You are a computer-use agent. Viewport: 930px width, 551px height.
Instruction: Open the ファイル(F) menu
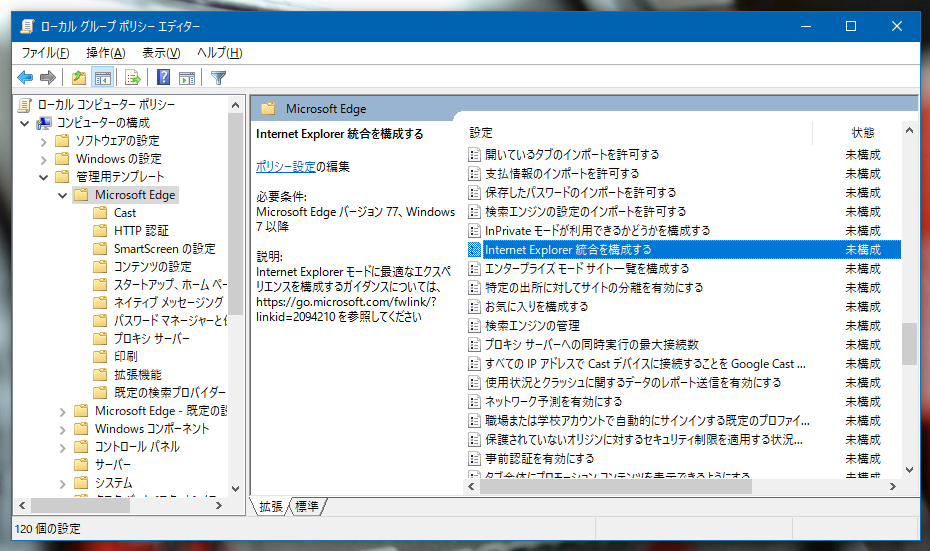(45, 53)
